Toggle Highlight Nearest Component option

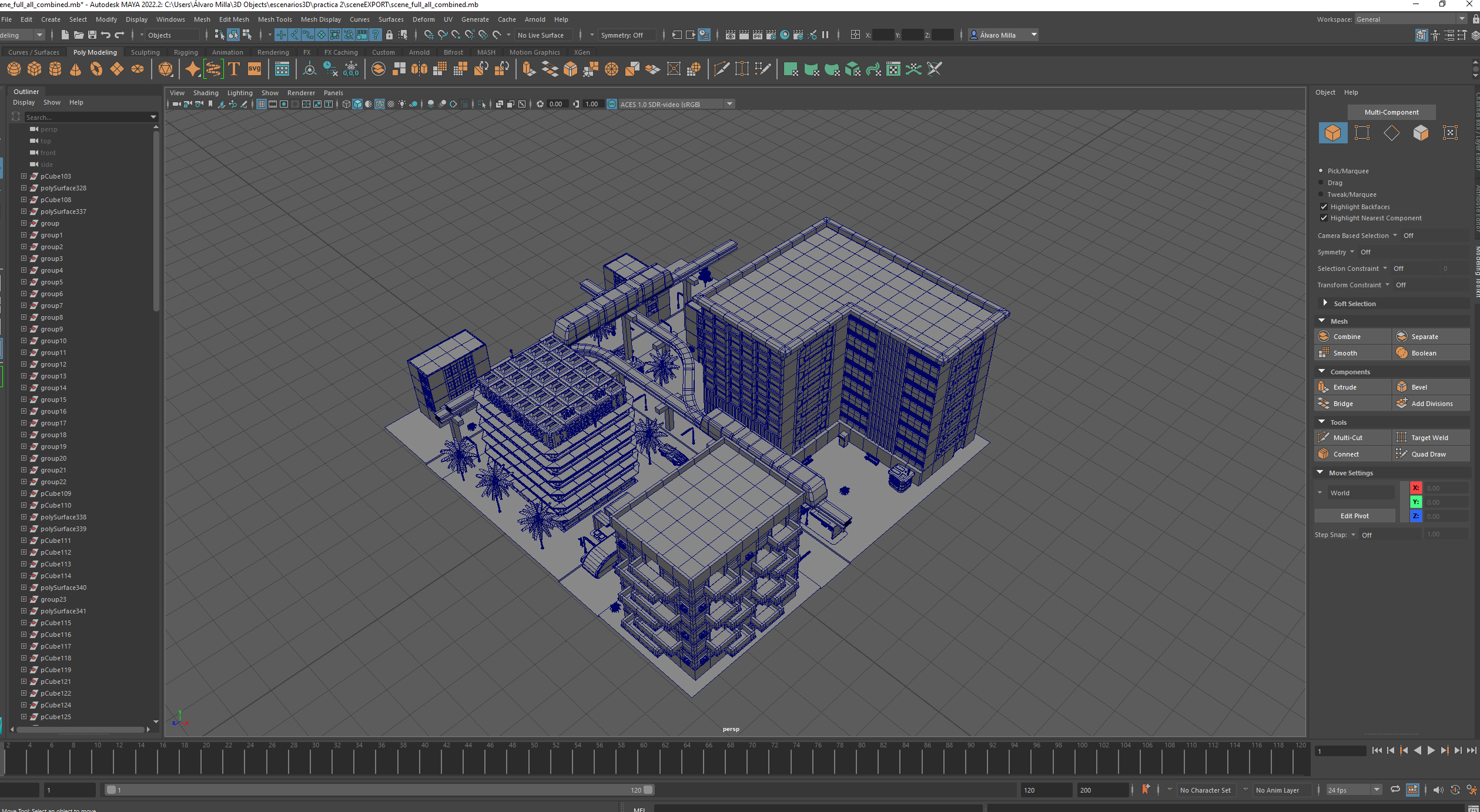pos(1324,218)
